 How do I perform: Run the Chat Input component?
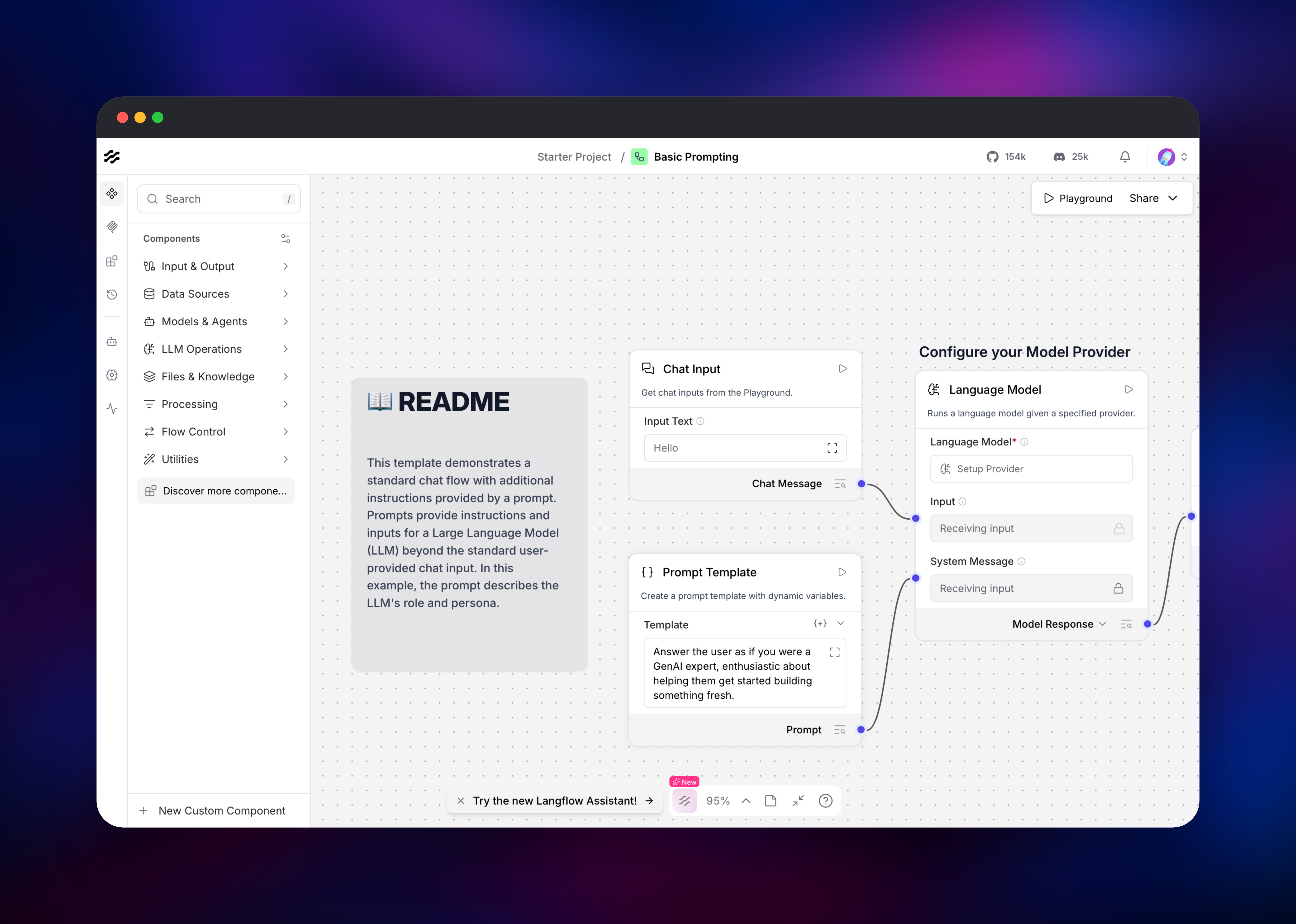coord(842,369)
